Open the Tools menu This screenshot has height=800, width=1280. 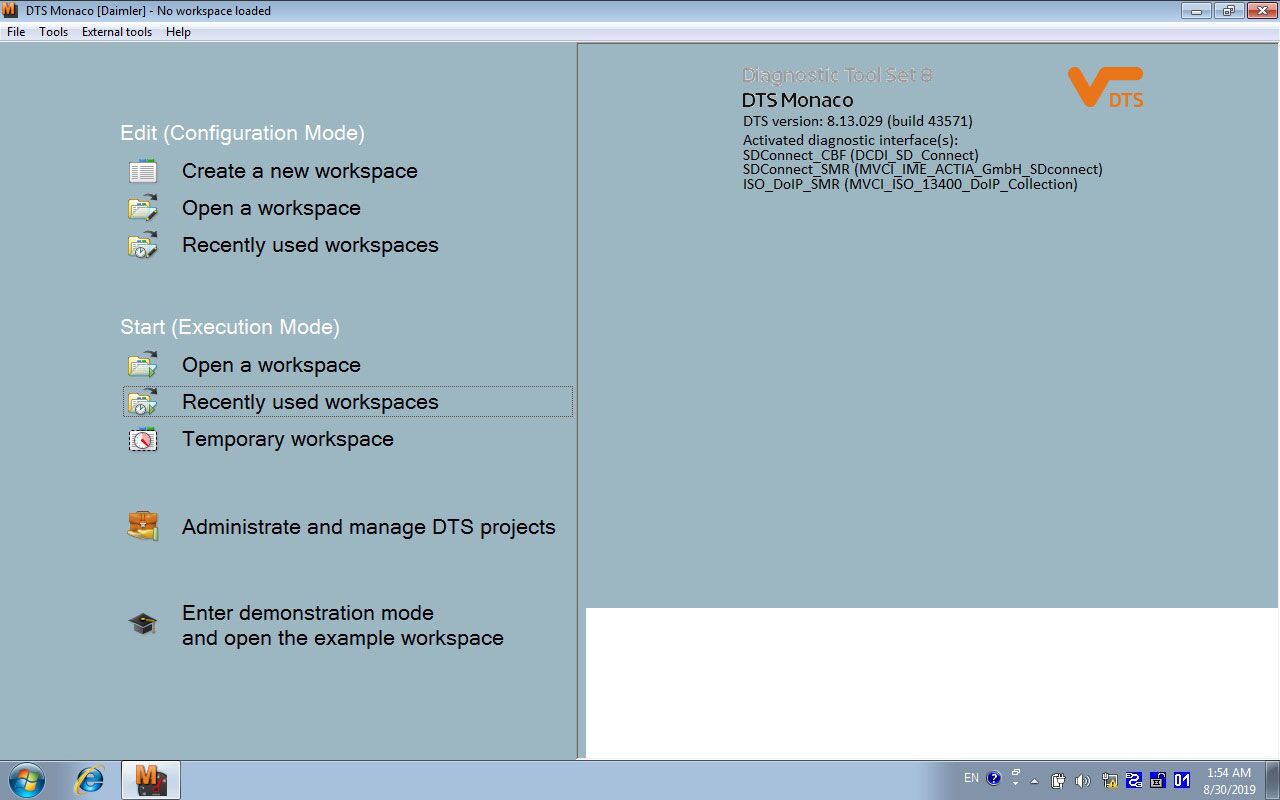(54, 32)
